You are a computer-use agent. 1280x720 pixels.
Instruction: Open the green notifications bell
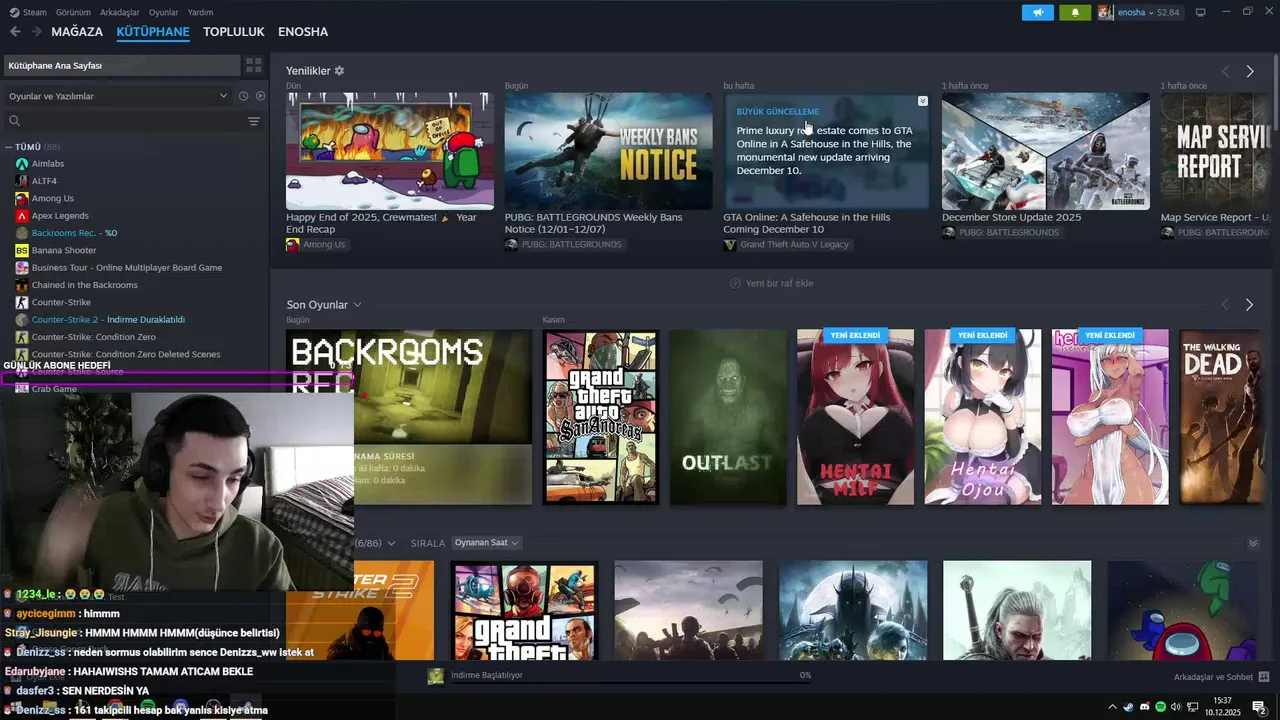(1075, 12)
